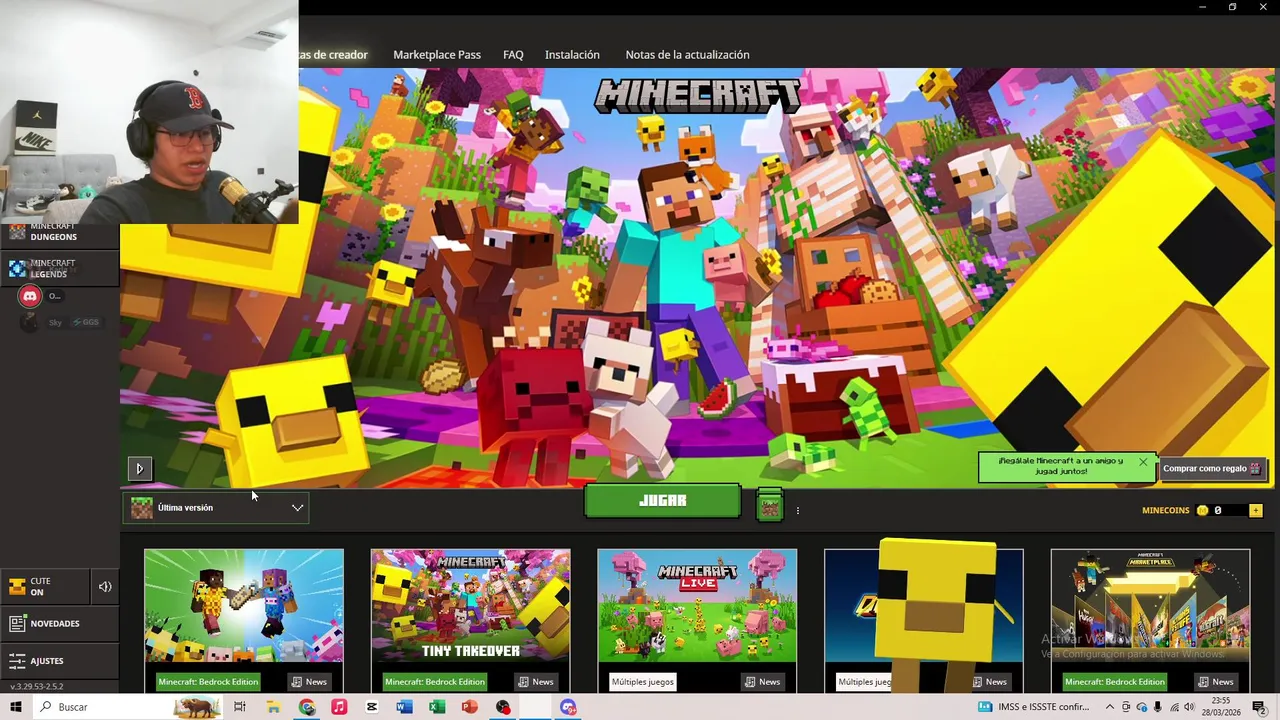Click the IMSS e ISSSTE news widget
This screenshot has height=720, width=1280.
pos(1035,707)
